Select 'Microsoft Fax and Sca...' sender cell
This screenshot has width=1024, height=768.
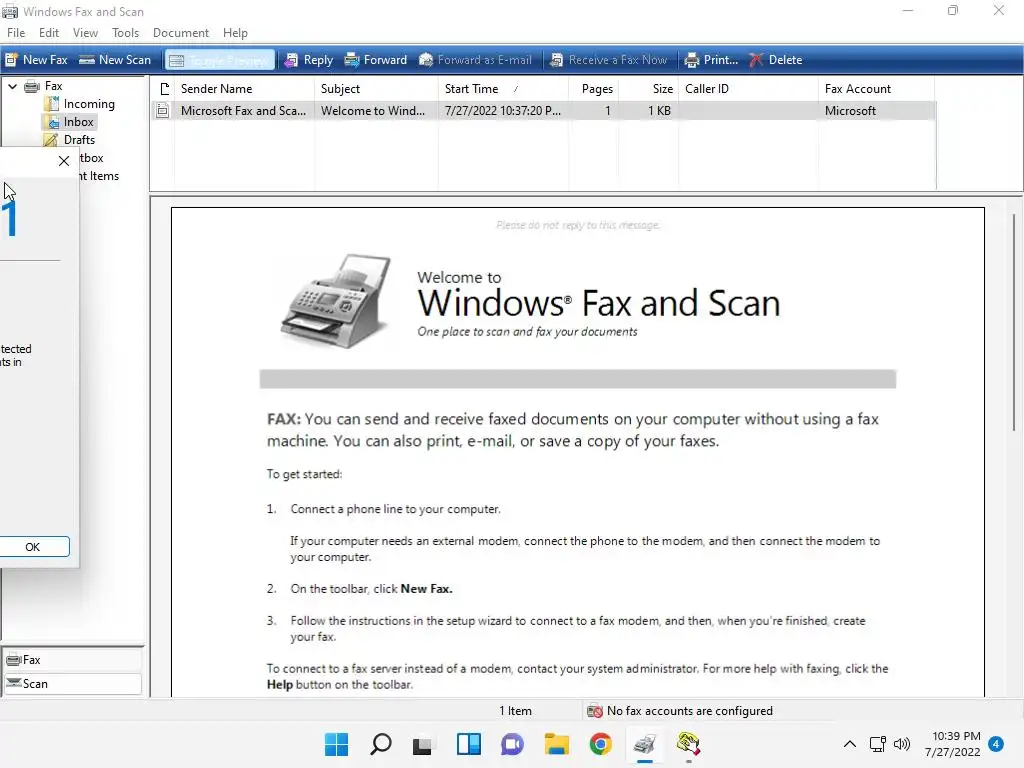click(x=244, y=111)
